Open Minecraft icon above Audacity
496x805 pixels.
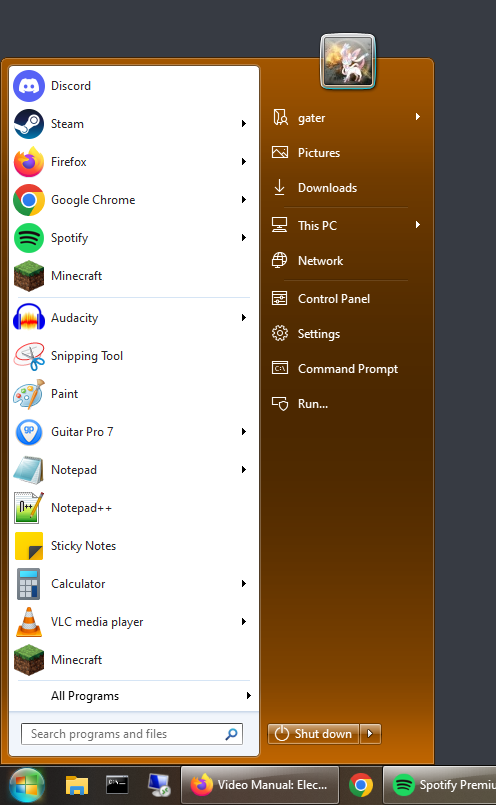tap(29, 276)
